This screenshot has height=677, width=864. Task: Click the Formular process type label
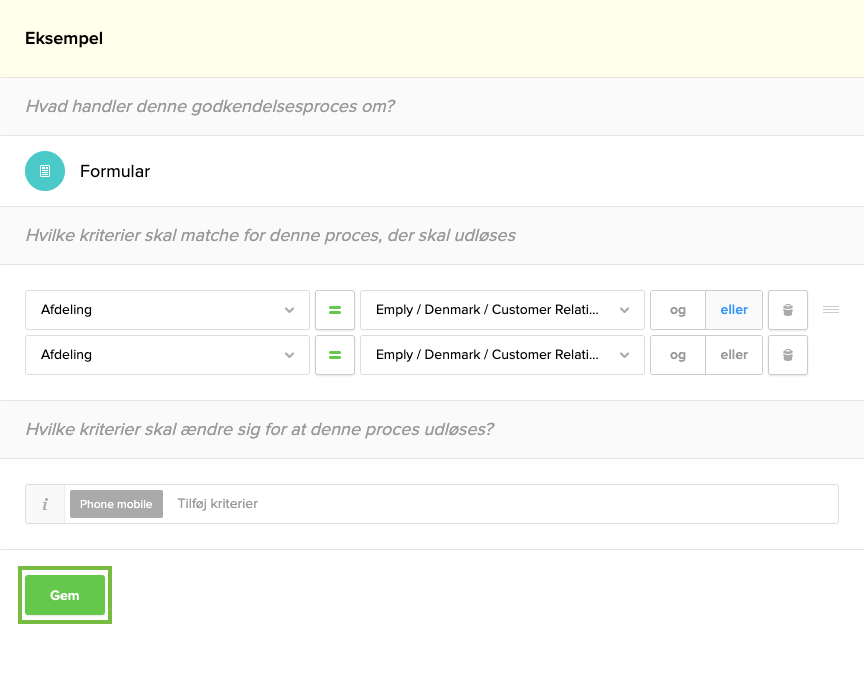(x=115, y=171)
